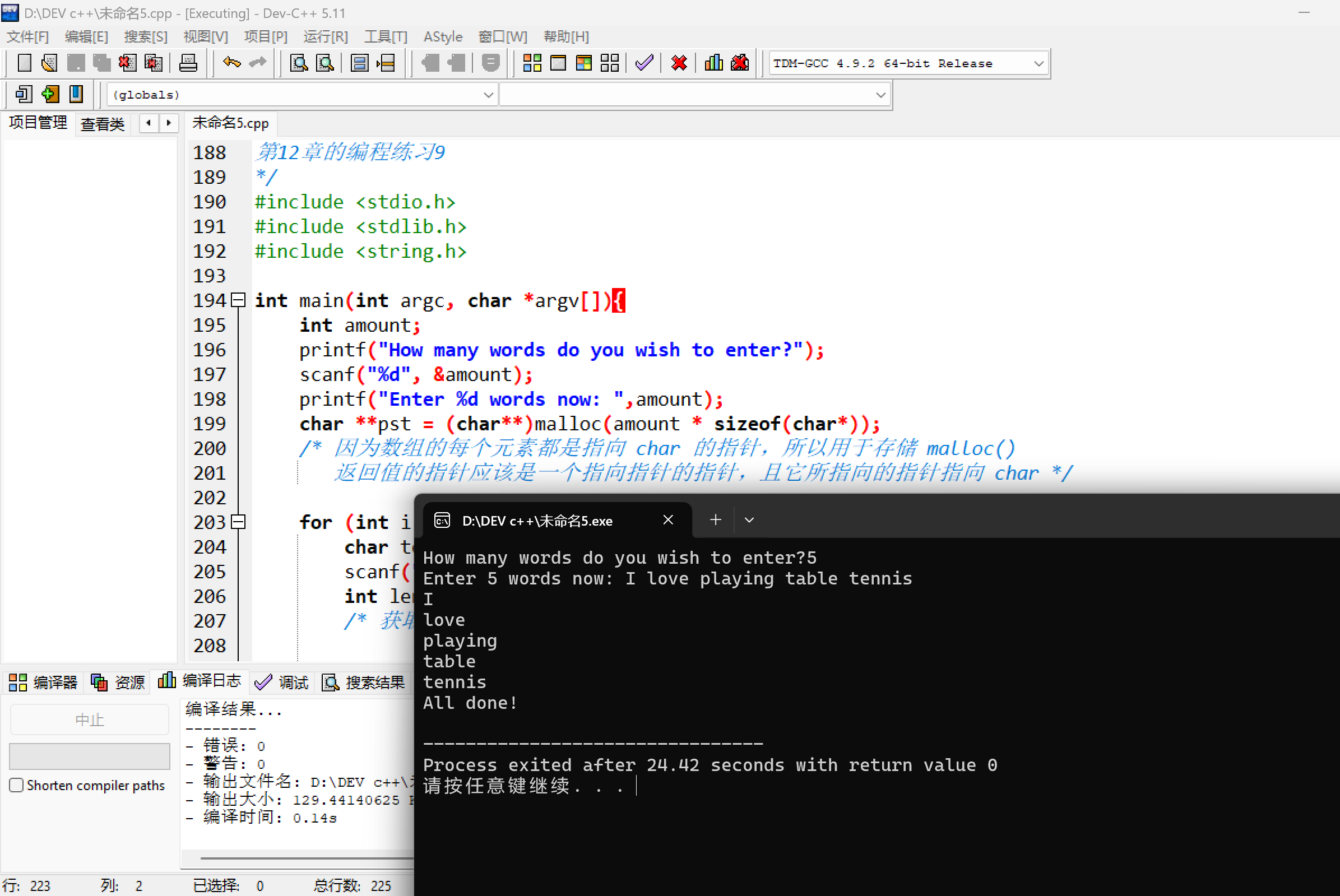The width and height of the screenshot is (1340, 896).
Task: Click the compile progress bar
Action: [90, 756]
